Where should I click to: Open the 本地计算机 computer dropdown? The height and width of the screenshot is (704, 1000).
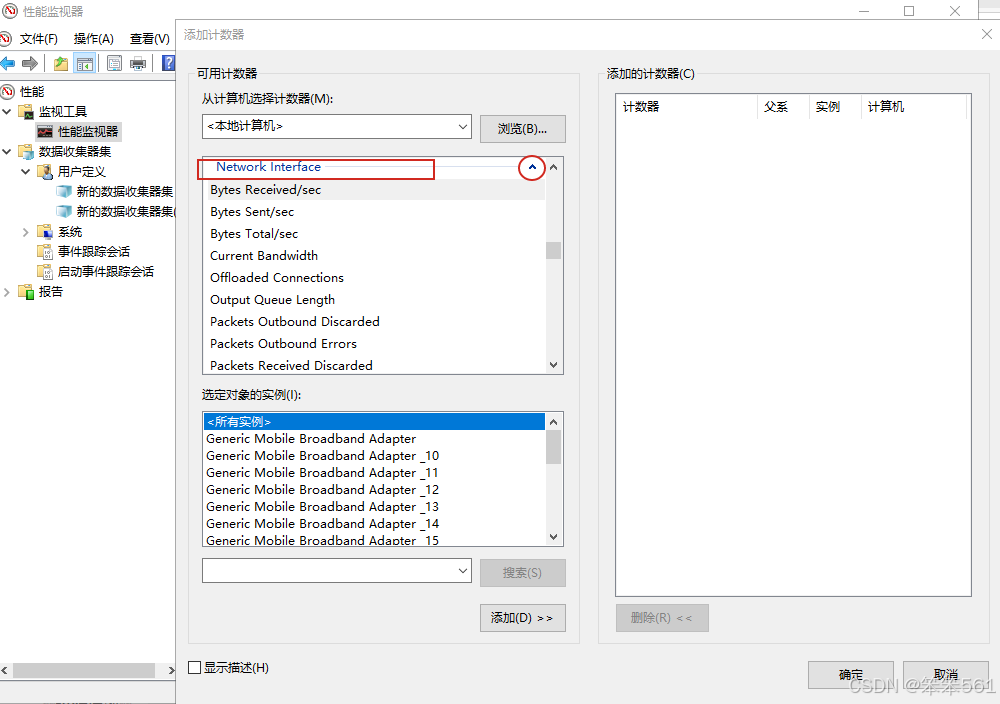pyautogui.click(x=463, y=126)
